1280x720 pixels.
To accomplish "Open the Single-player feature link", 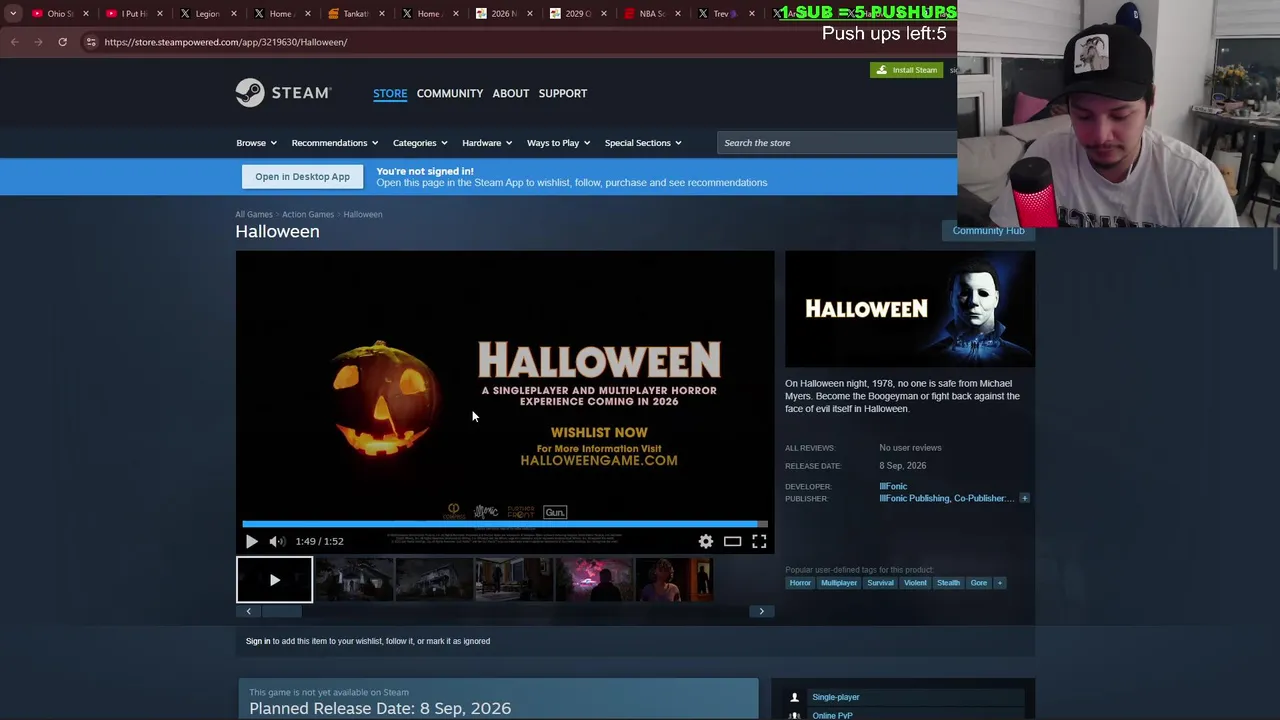I will click(x=836, y=697).
